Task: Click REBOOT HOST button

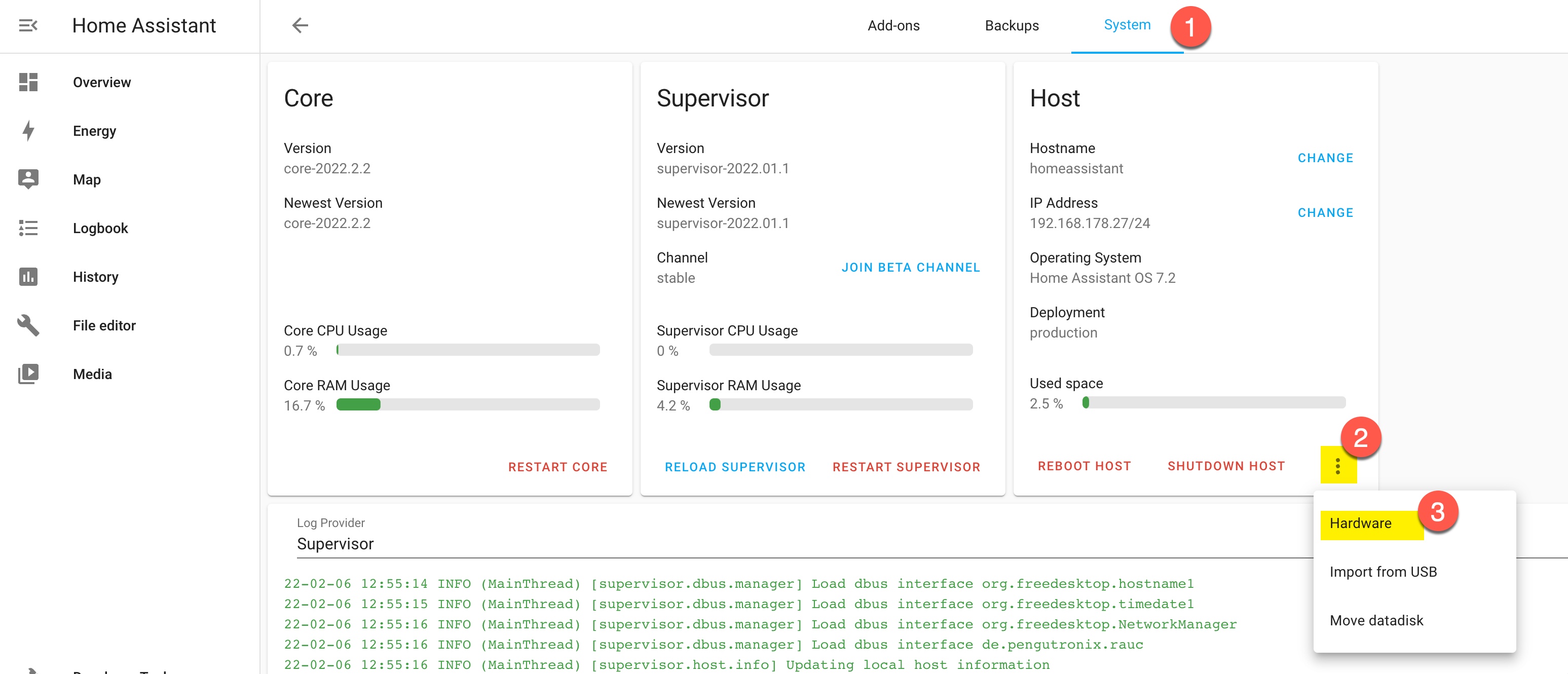Action: click(1084, 466)
